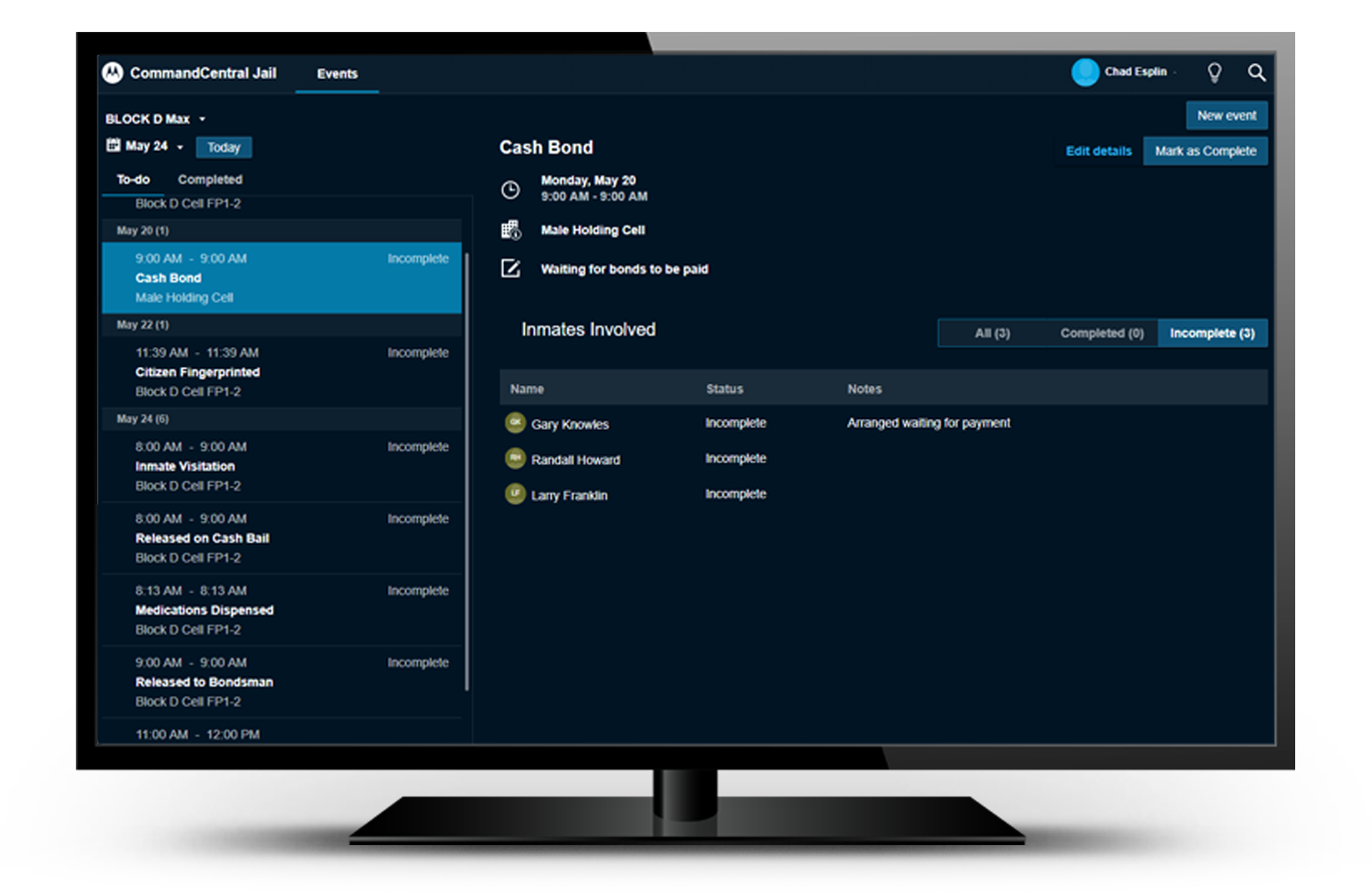Screen dimensions: 1372x894
Task: Click the New event button
Action: click(1226, 116)
